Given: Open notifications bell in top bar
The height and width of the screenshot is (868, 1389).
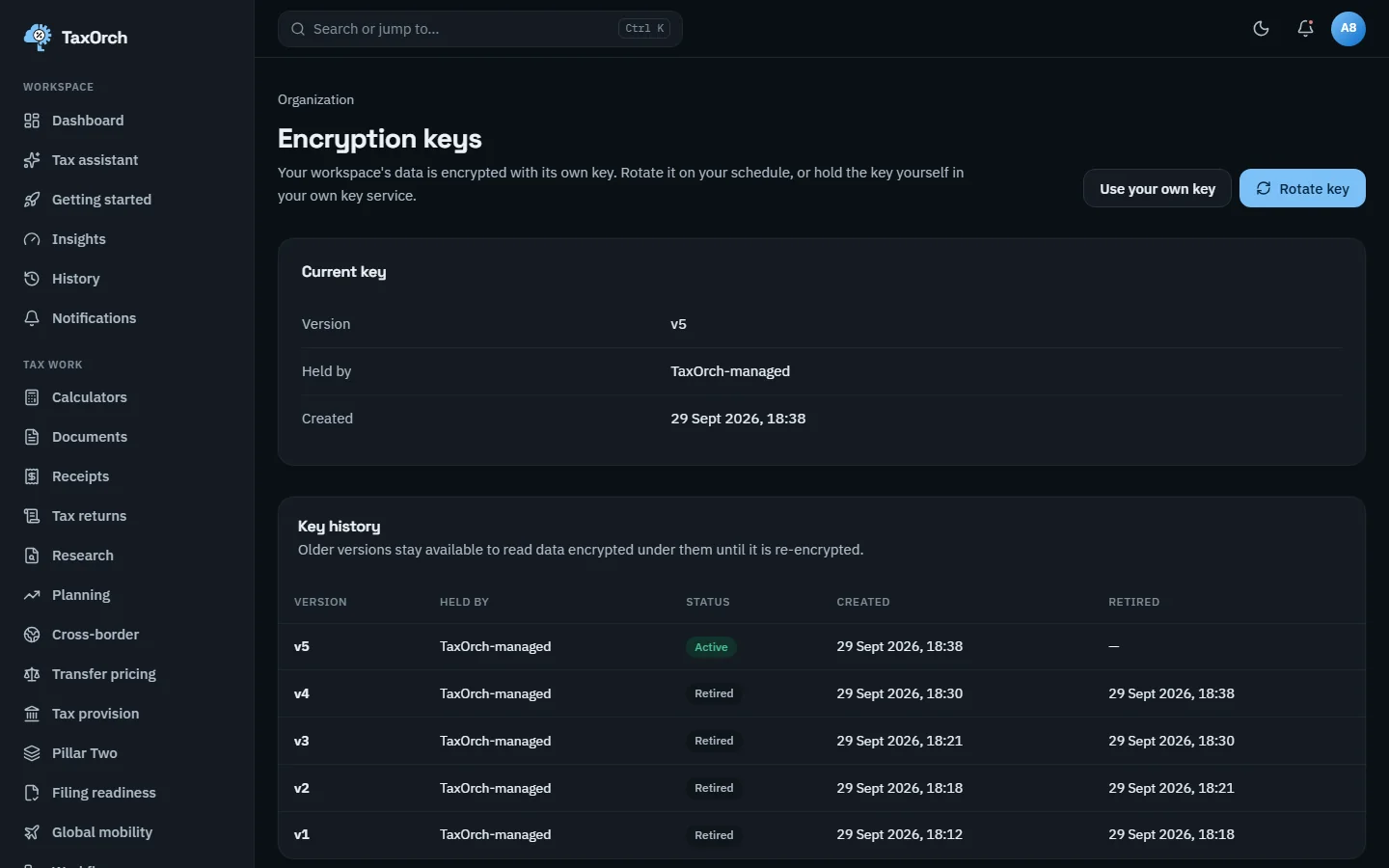Looking at the screenshot, I should point(1305,29).
